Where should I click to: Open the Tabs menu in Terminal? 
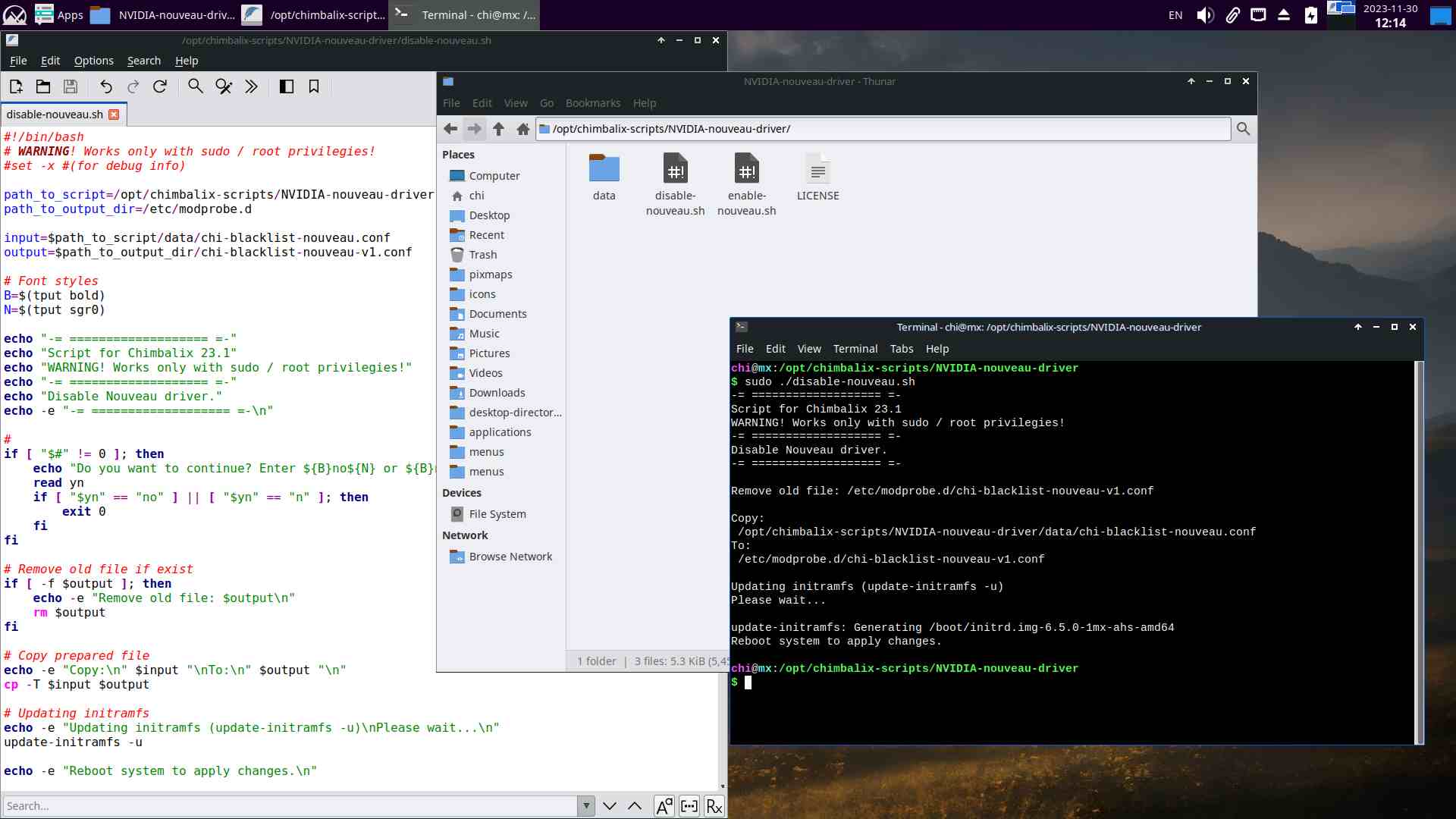[x=901, y=349]
